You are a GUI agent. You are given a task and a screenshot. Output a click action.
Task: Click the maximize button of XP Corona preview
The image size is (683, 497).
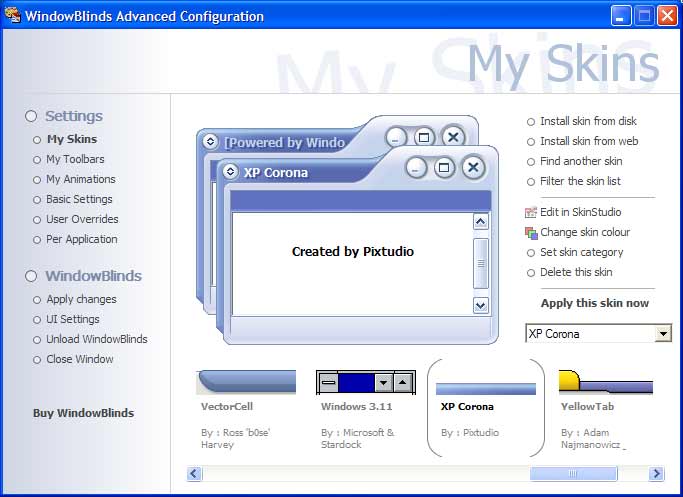(444, 168)
